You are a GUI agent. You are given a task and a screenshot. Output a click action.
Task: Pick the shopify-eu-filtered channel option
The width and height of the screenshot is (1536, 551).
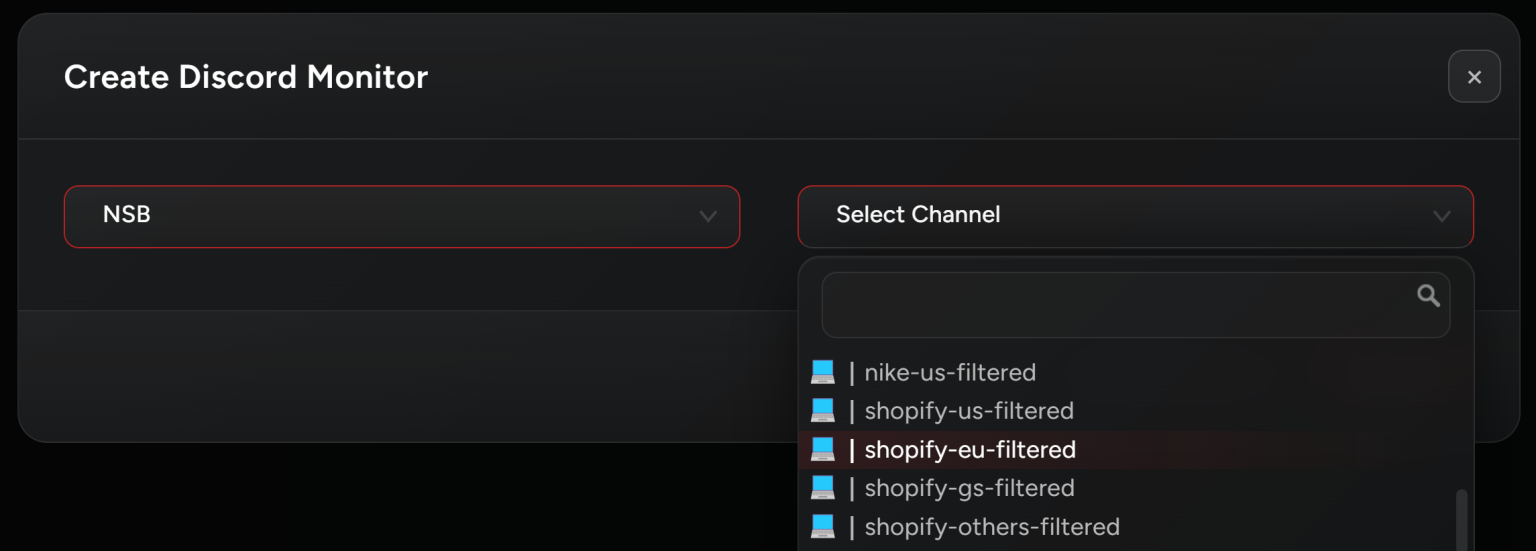(970, 450)
